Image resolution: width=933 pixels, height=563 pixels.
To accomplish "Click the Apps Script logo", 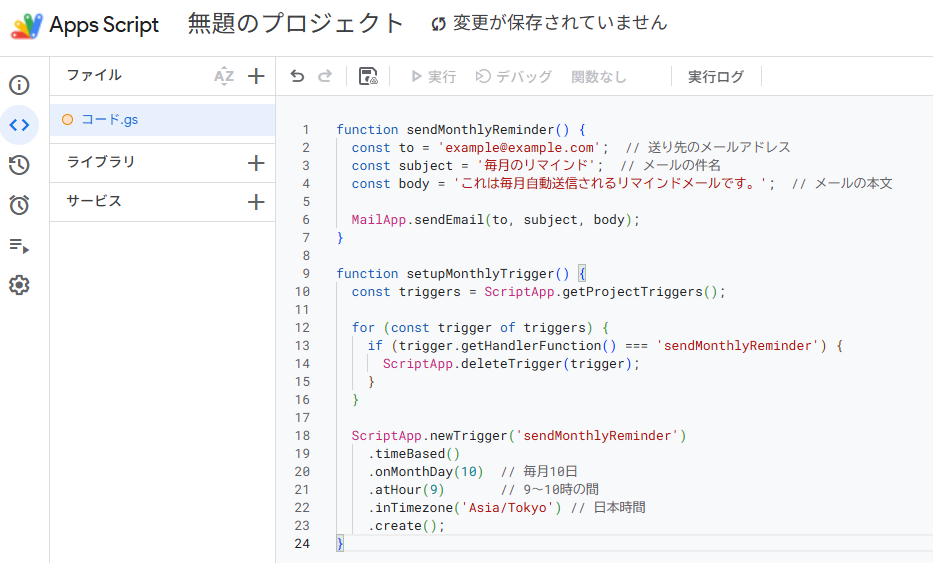I will click(x=27, y=25).
